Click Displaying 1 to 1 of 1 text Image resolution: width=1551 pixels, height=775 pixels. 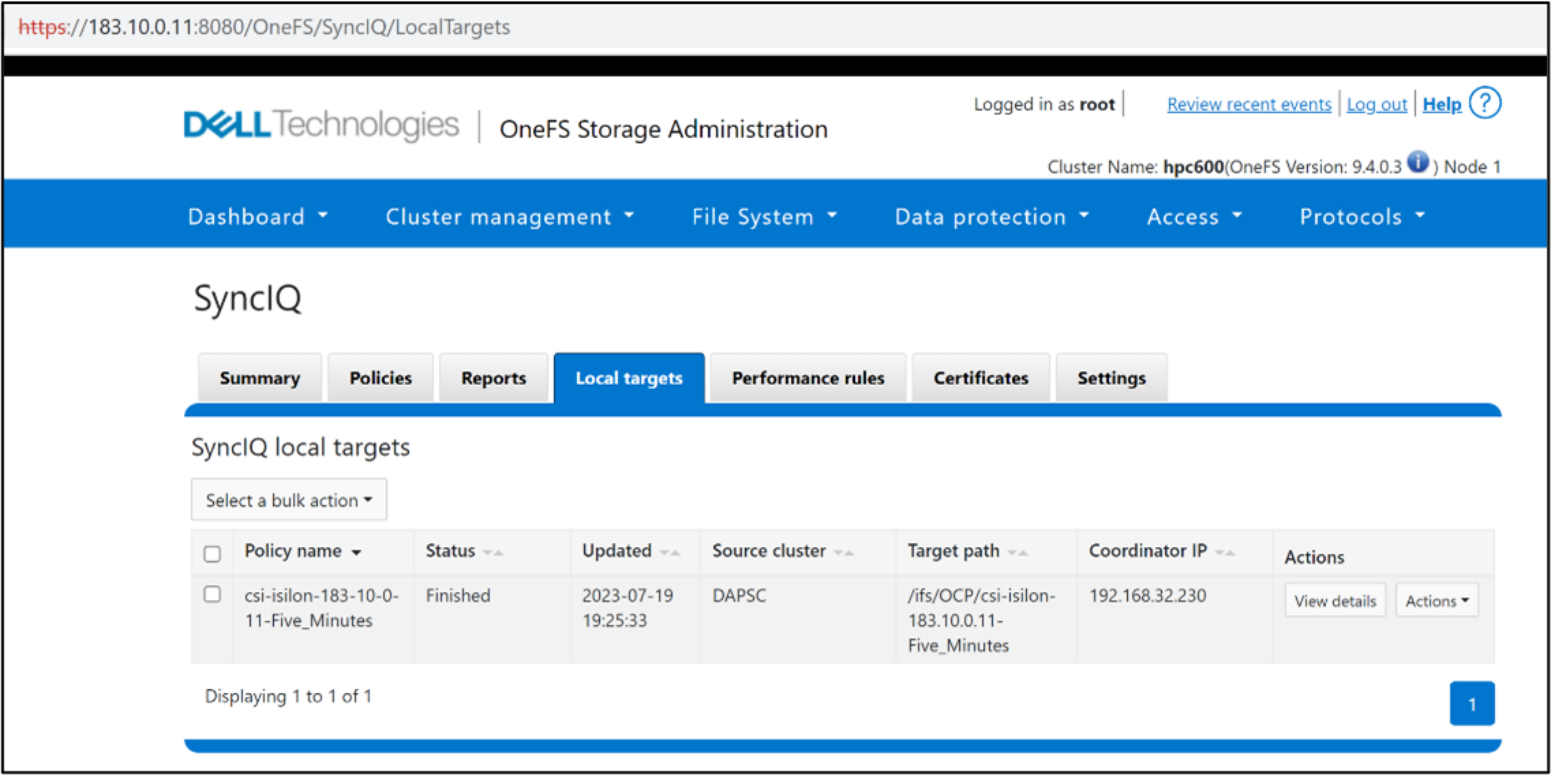tap(288, 696)
